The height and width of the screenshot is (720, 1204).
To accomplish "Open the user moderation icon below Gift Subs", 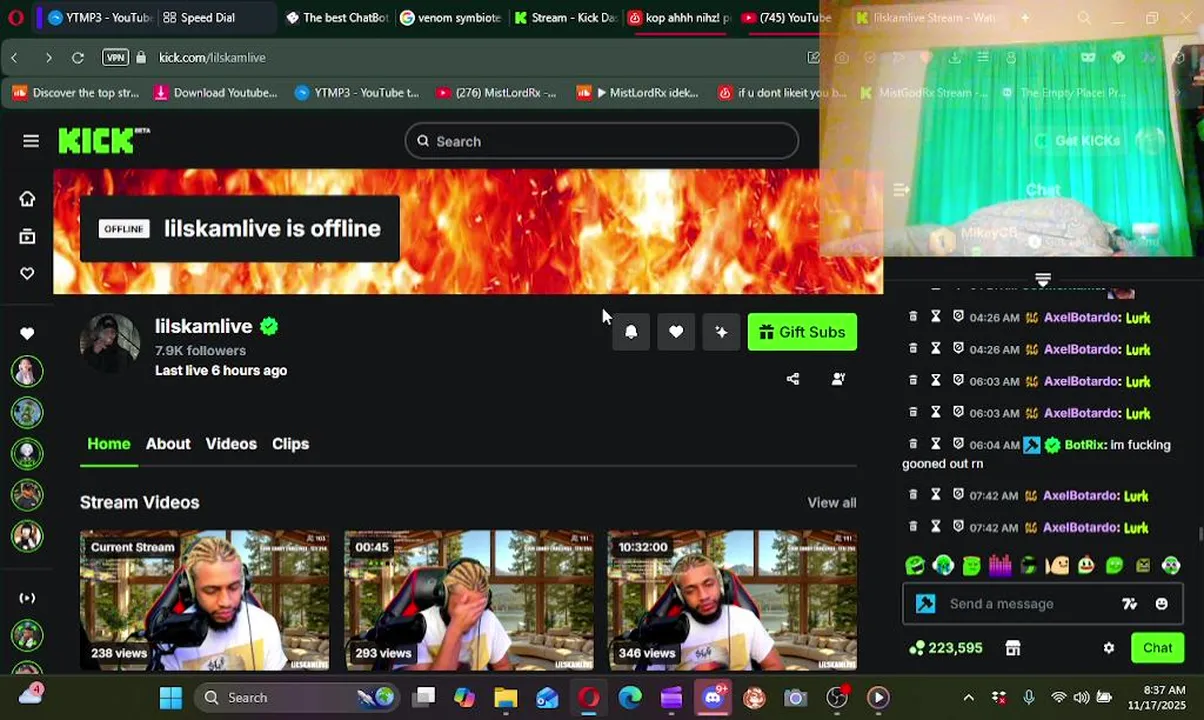I will [x=838, y=379].
